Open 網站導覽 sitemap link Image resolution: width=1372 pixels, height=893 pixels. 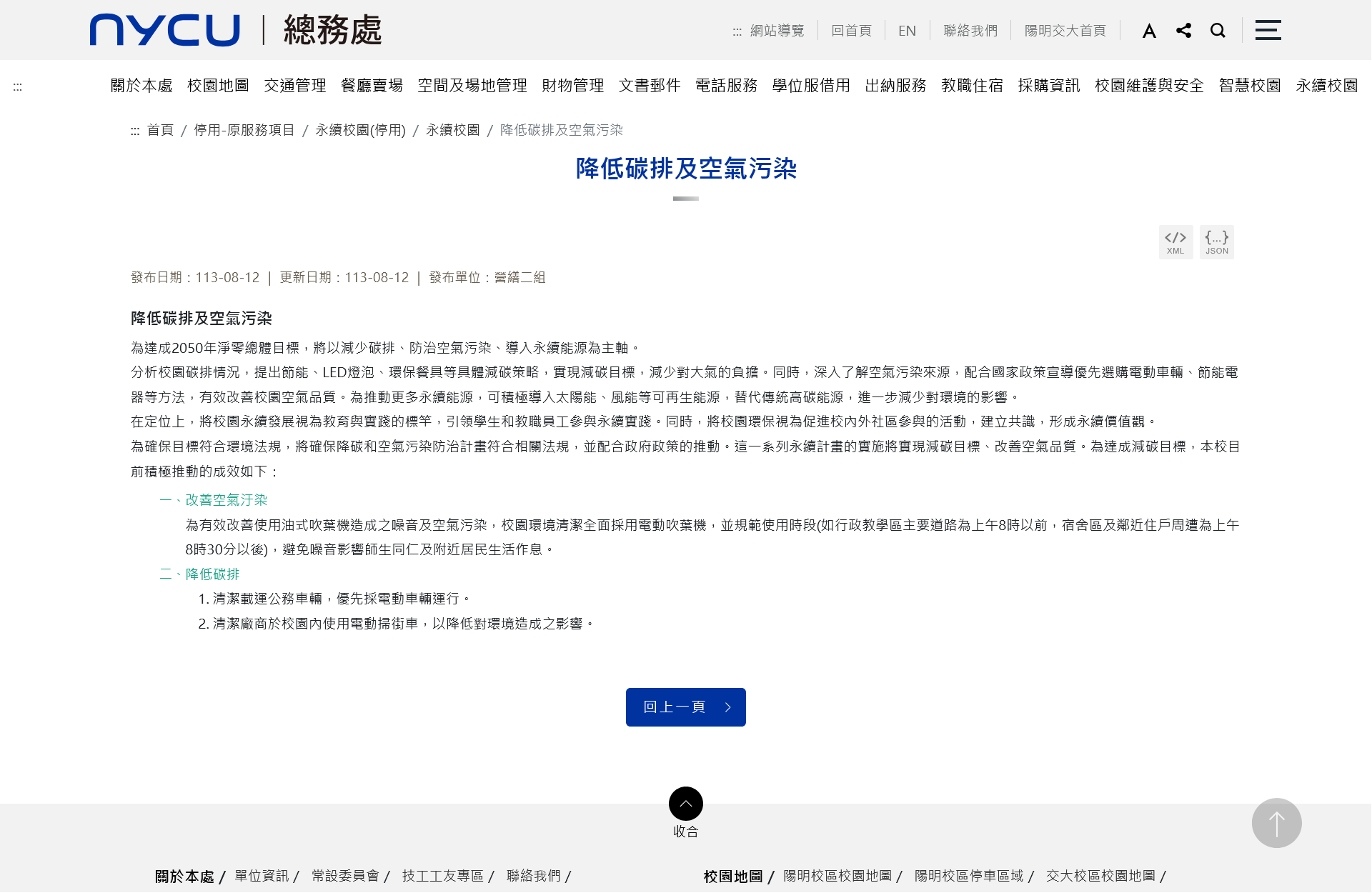coord(777,31)
